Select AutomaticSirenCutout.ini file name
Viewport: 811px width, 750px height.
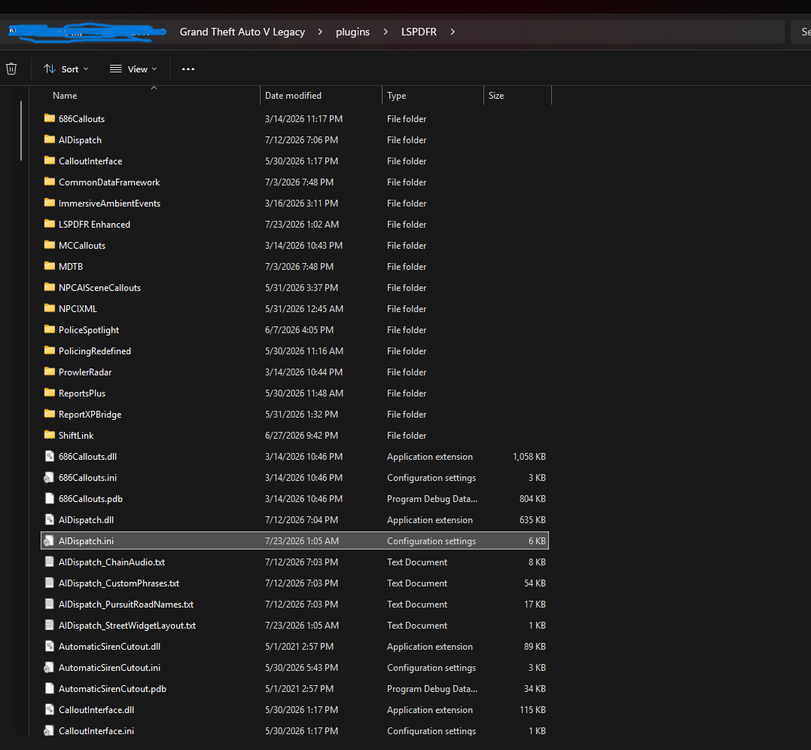110,668
